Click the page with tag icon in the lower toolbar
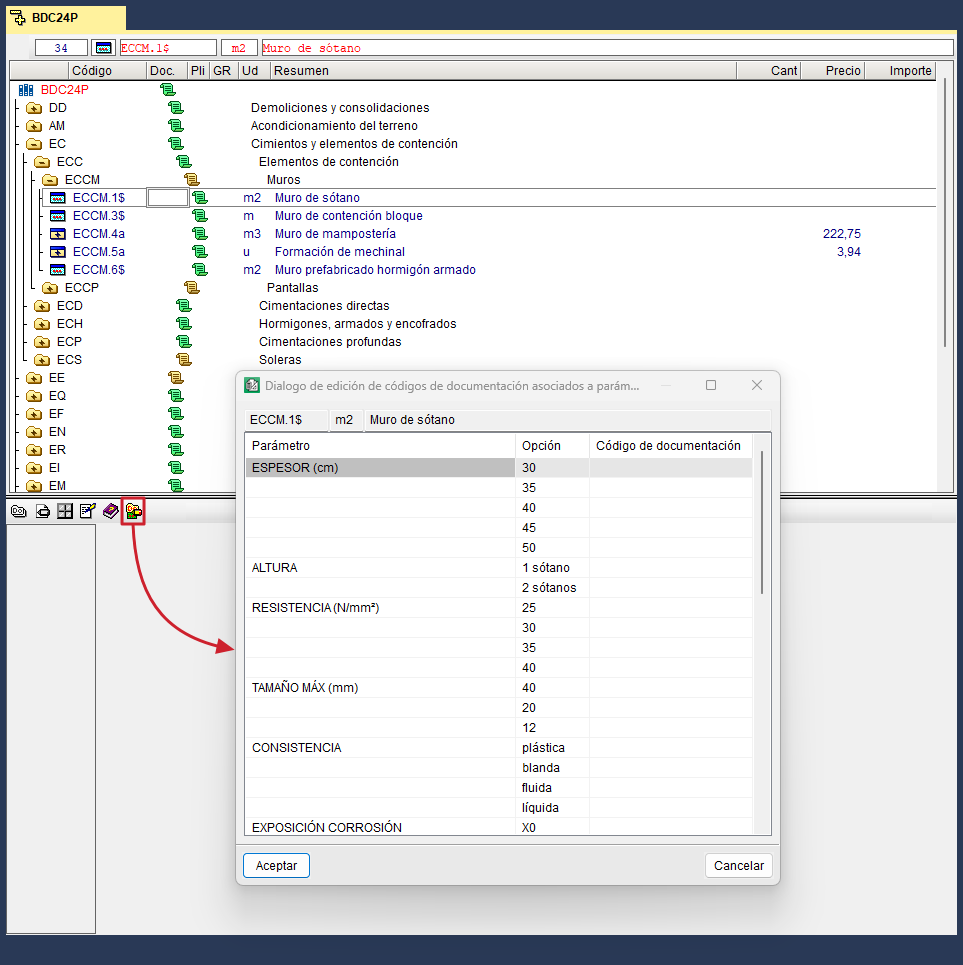The height and width of the screenshot is (965, 963). (42, 511)
